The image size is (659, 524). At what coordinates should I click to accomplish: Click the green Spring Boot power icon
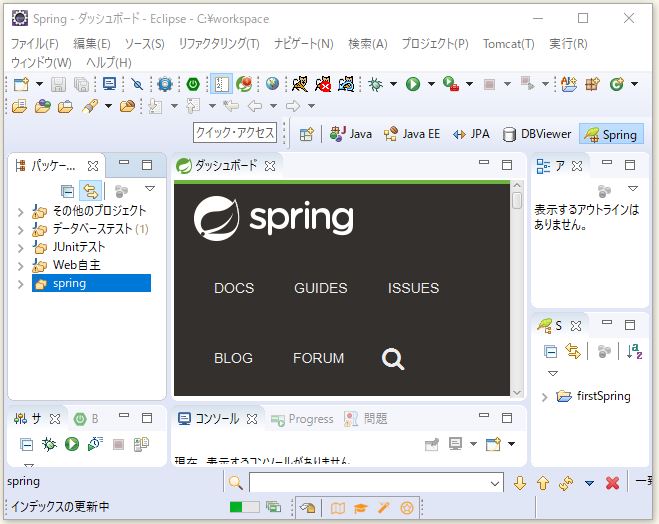pos(193,84)
